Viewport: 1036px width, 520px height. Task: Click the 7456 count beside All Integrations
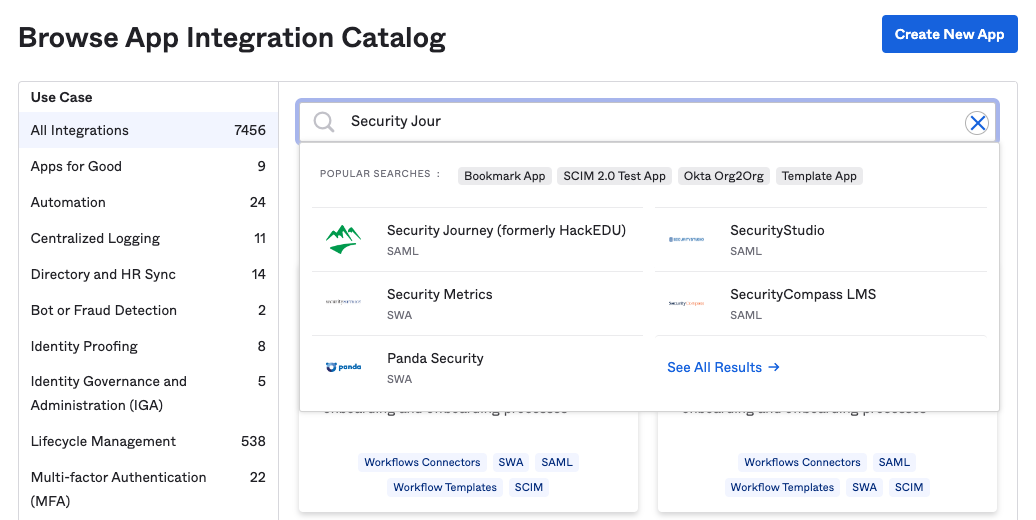tap(250, 130)
